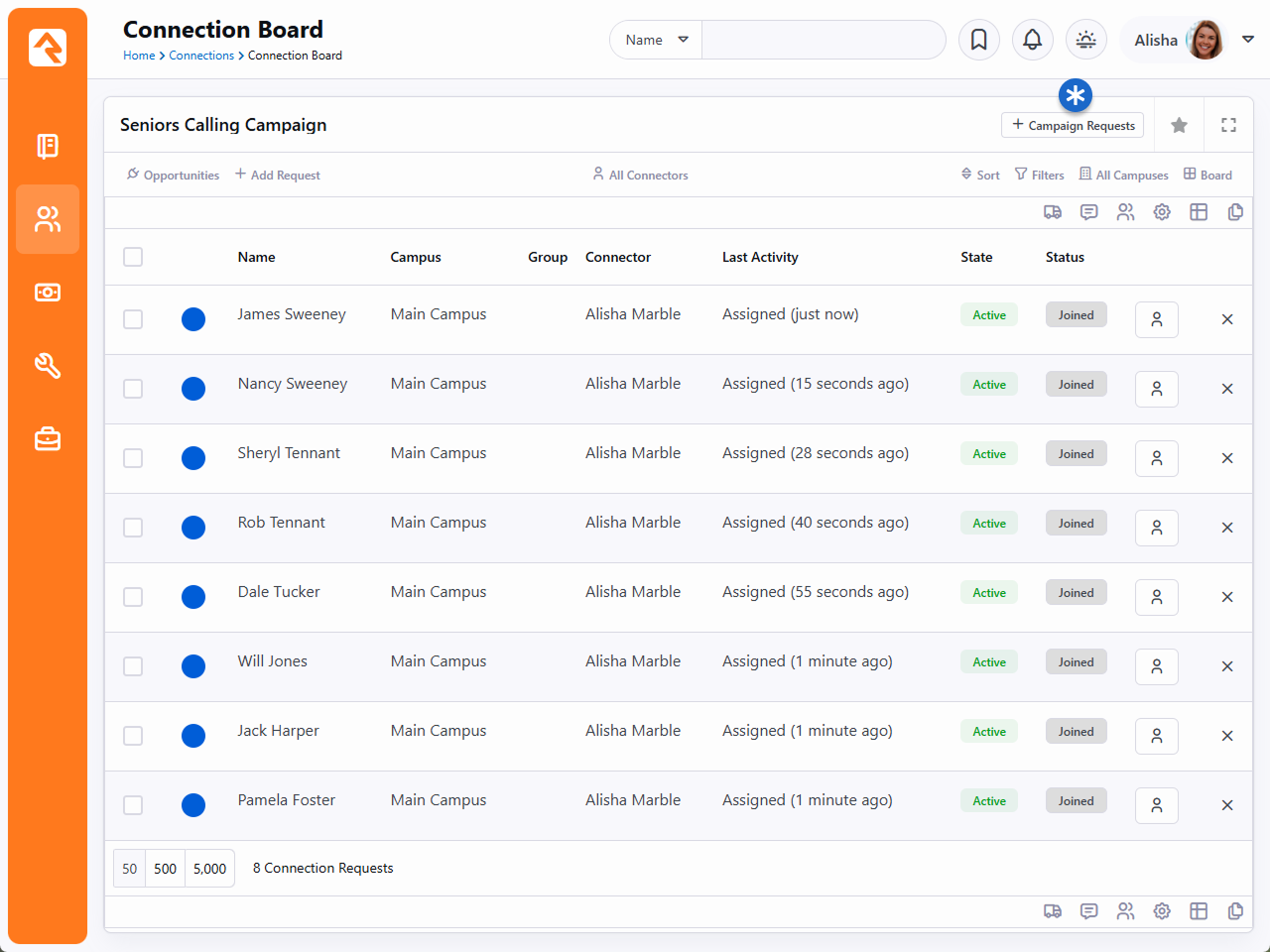Open the People section in sidebar
The height and width of the screenshot is (952, 1270).
coord(48,219)
